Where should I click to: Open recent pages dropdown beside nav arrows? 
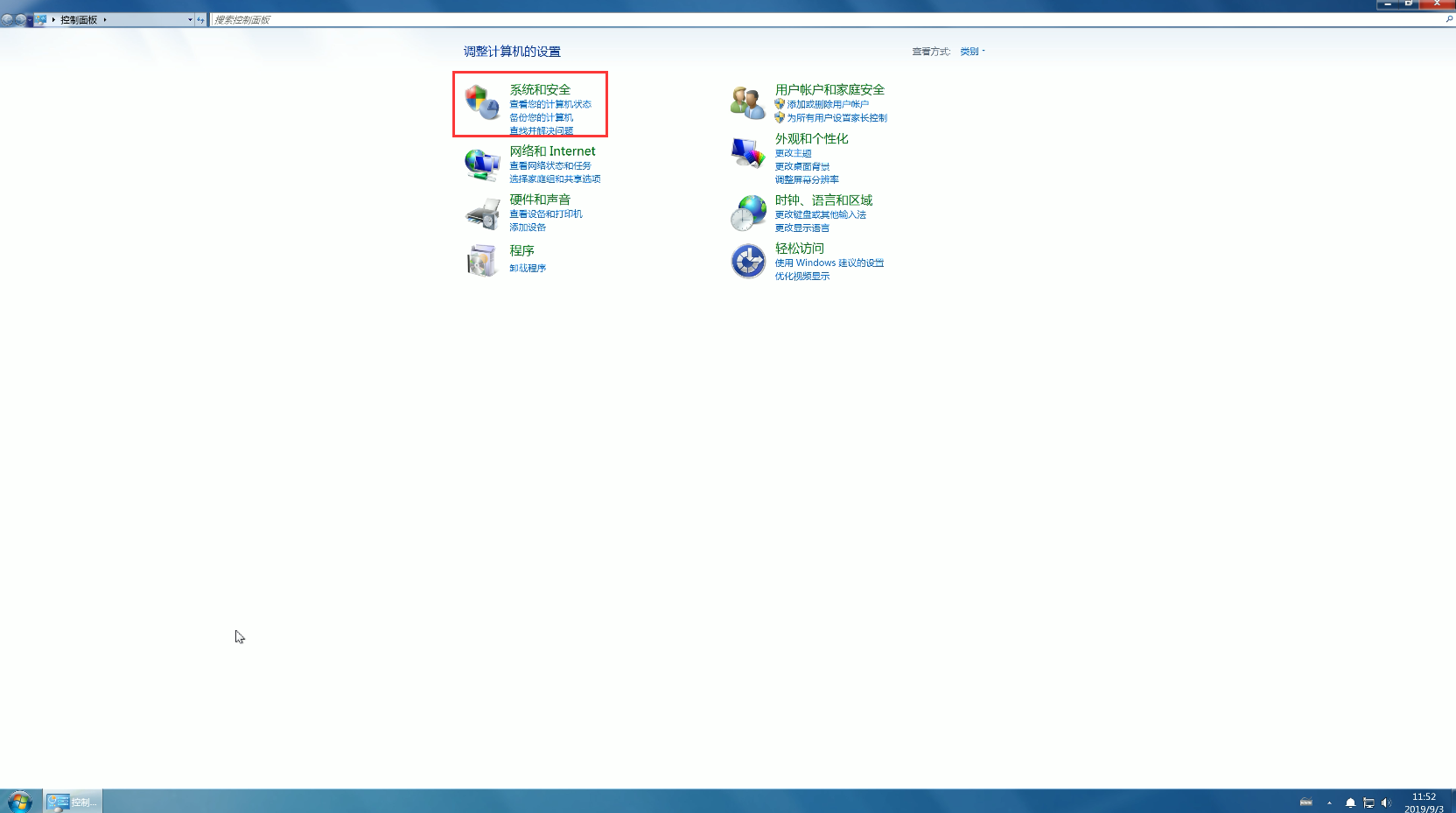(30, 19)
